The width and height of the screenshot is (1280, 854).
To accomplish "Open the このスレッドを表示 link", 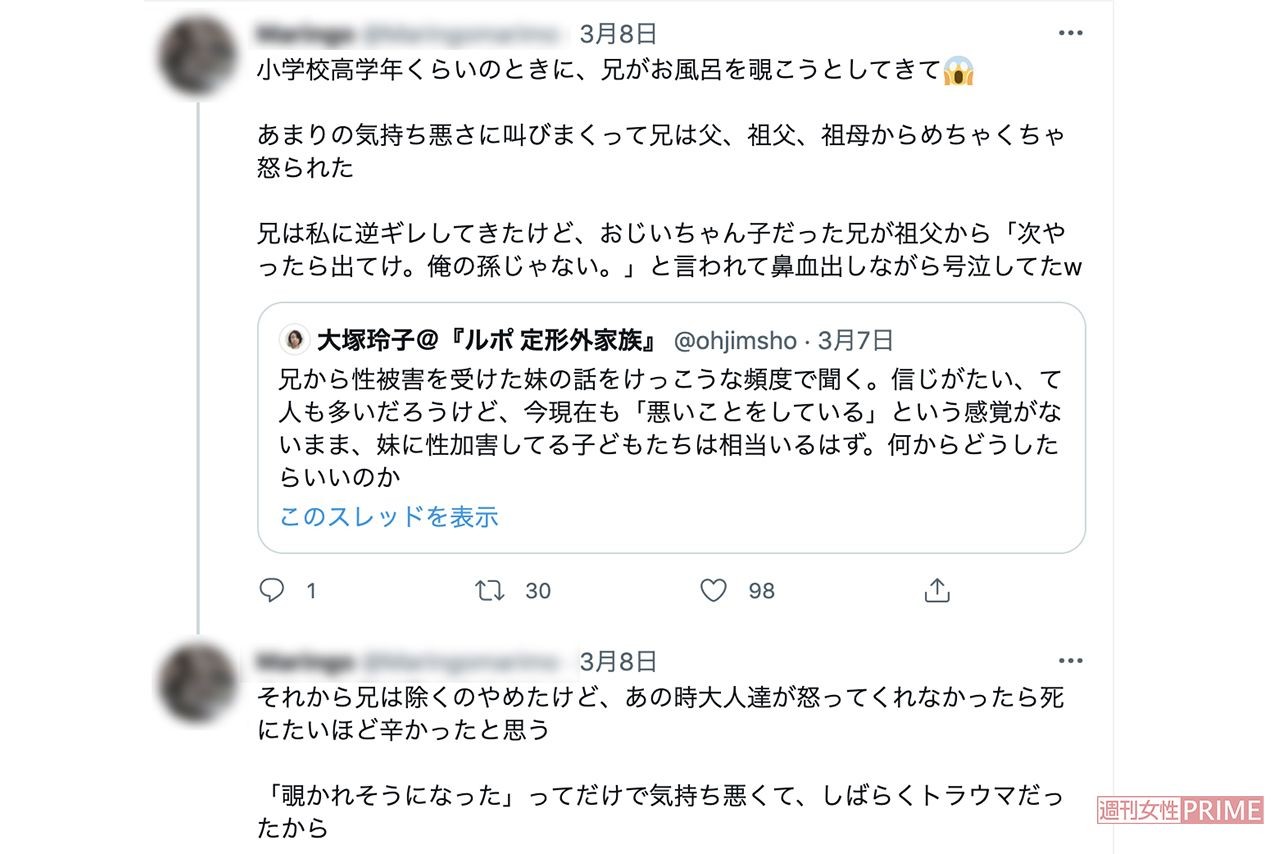I will 389,517.
